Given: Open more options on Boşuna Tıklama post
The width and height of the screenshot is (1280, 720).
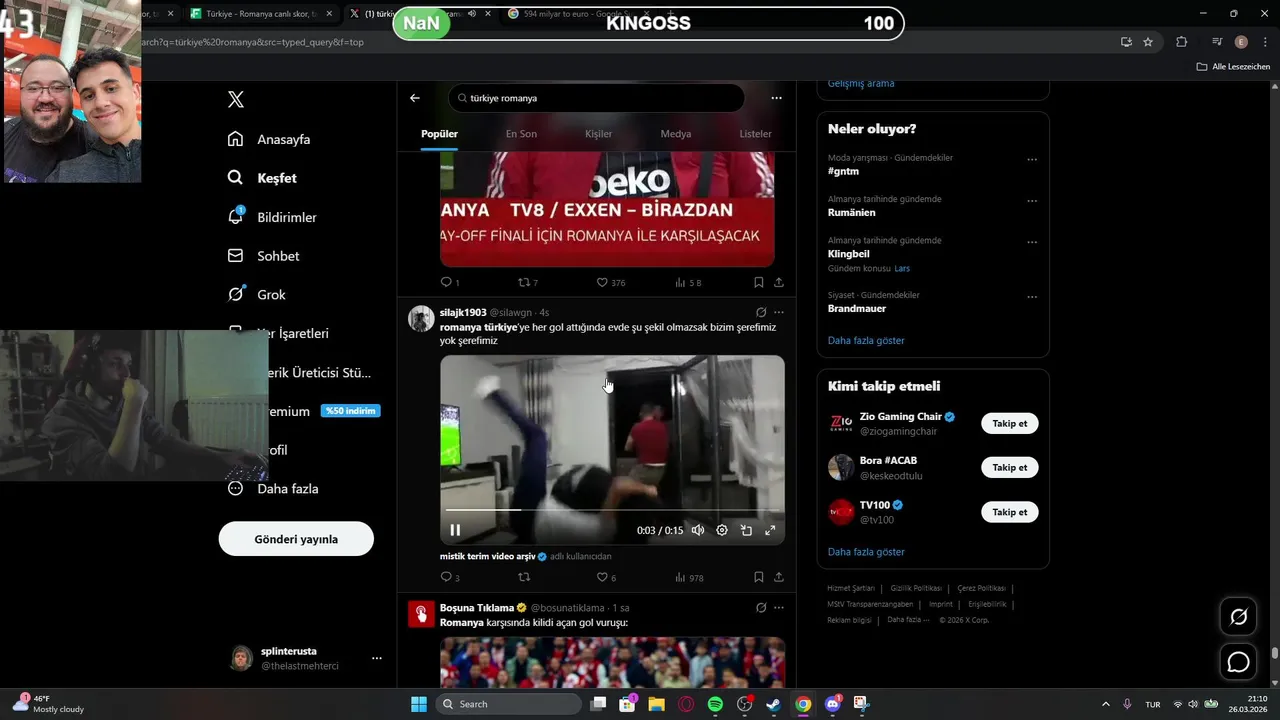Looking at the screenshot, I should coord(779,607).
